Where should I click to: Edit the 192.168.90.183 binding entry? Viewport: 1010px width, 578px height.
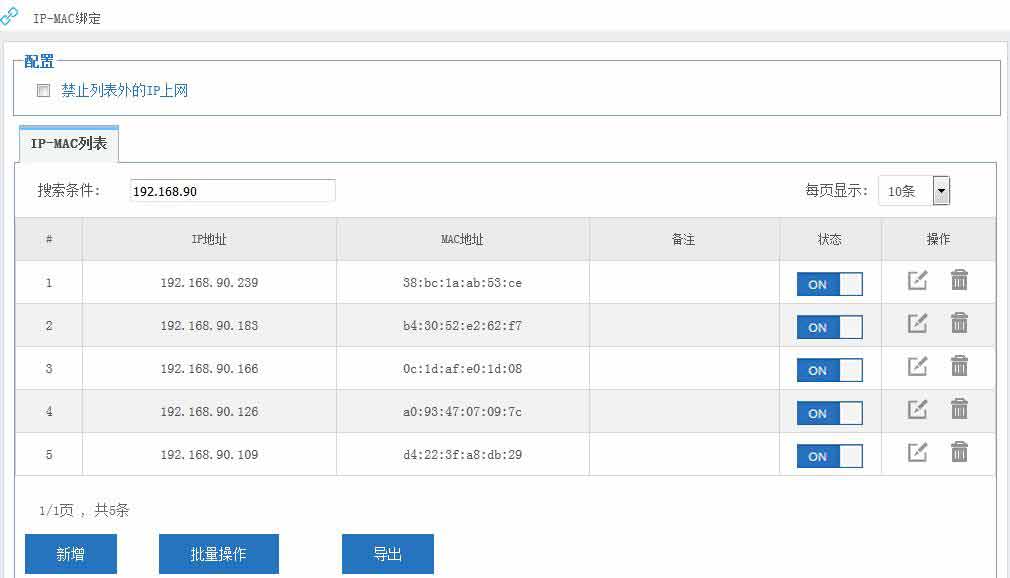pyautogui.click(x=917, y=324)
